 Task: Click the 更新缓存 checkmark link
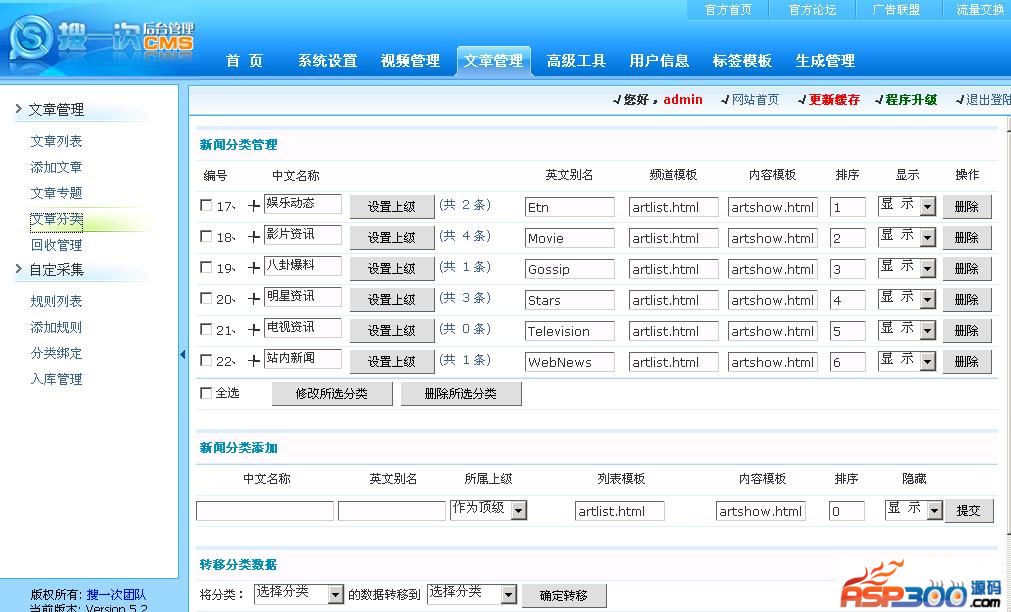828,100
